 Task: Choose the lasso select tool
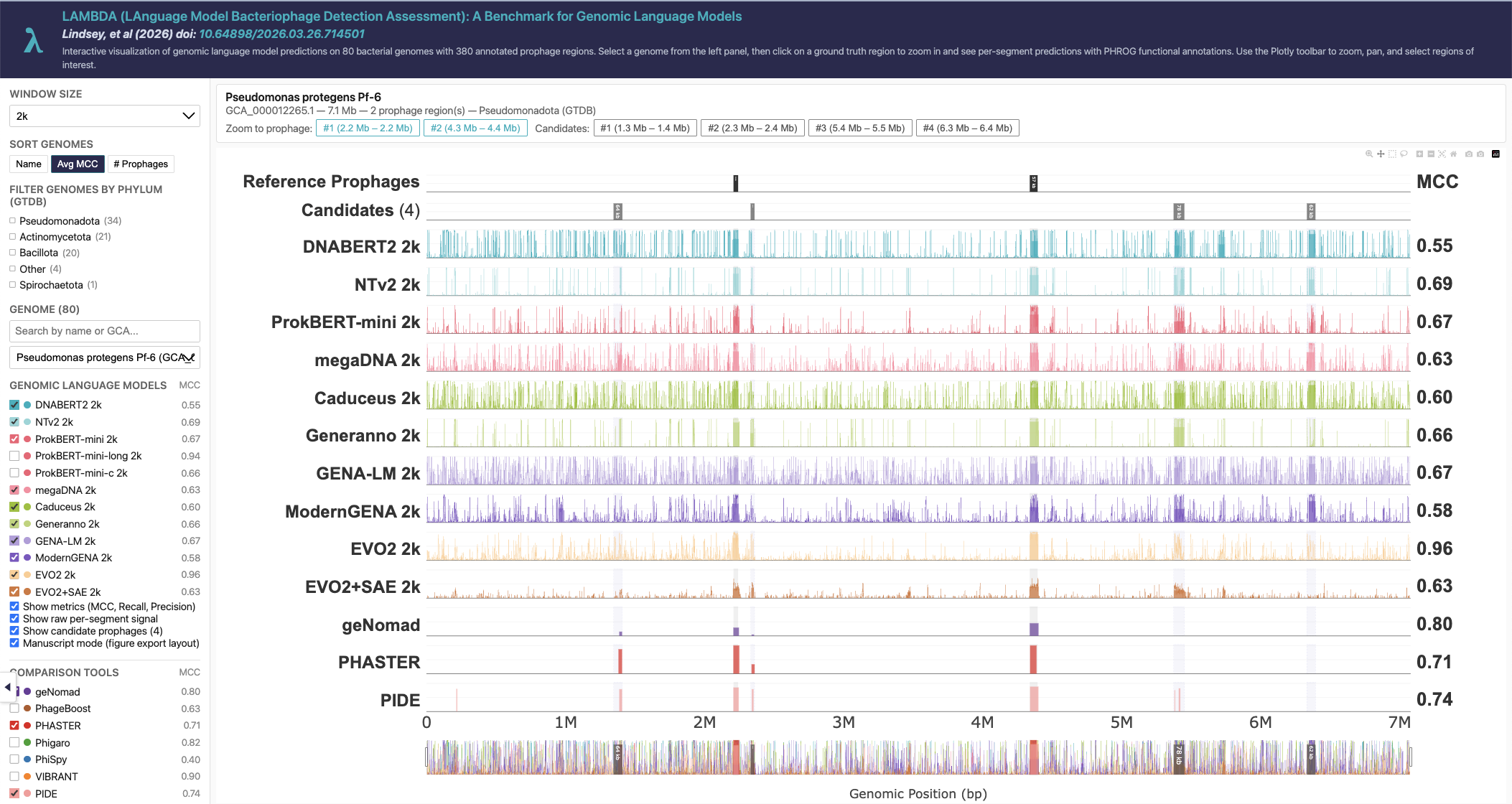click(1404, 154)
